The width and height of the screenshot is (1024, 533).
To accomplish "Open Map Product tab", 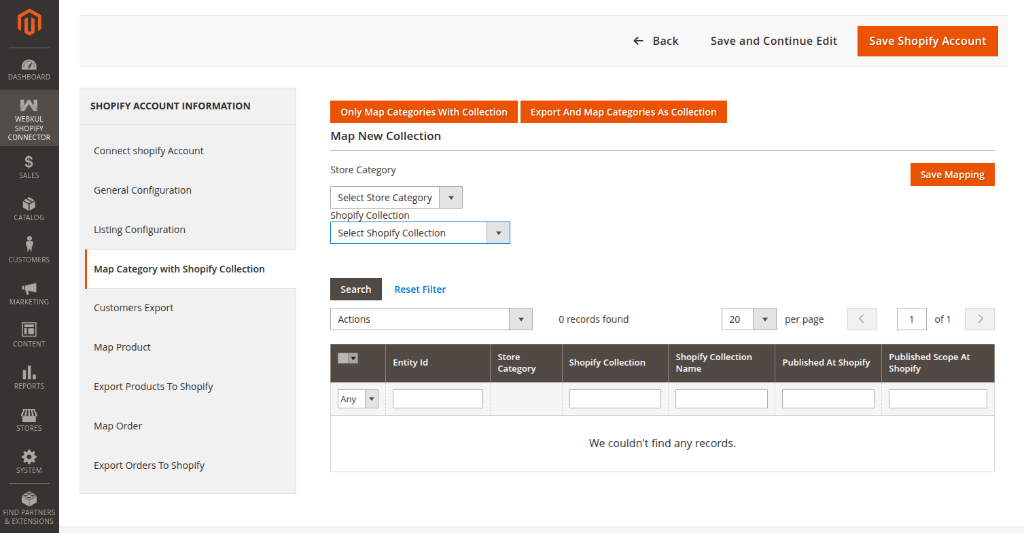I will pos(122,347).
